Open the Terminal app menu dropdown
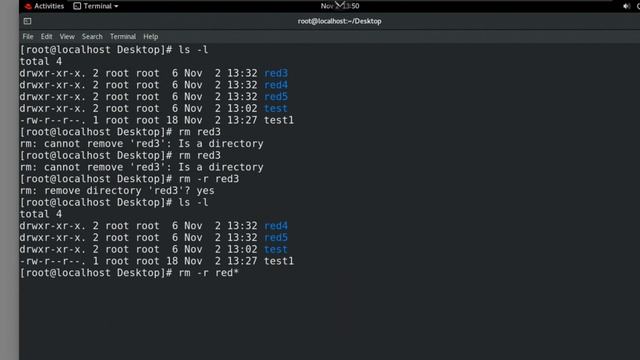This screenshot has height=360, width=640. (96, 6)
